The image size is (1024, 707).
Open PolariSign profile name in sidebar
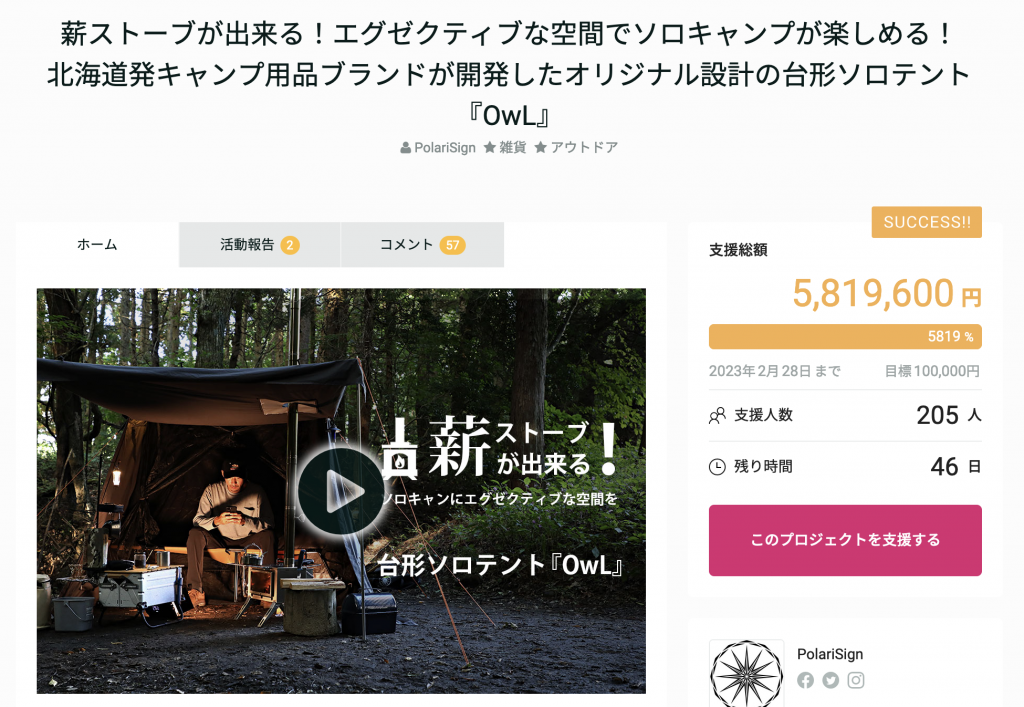[x=830, y=654]
